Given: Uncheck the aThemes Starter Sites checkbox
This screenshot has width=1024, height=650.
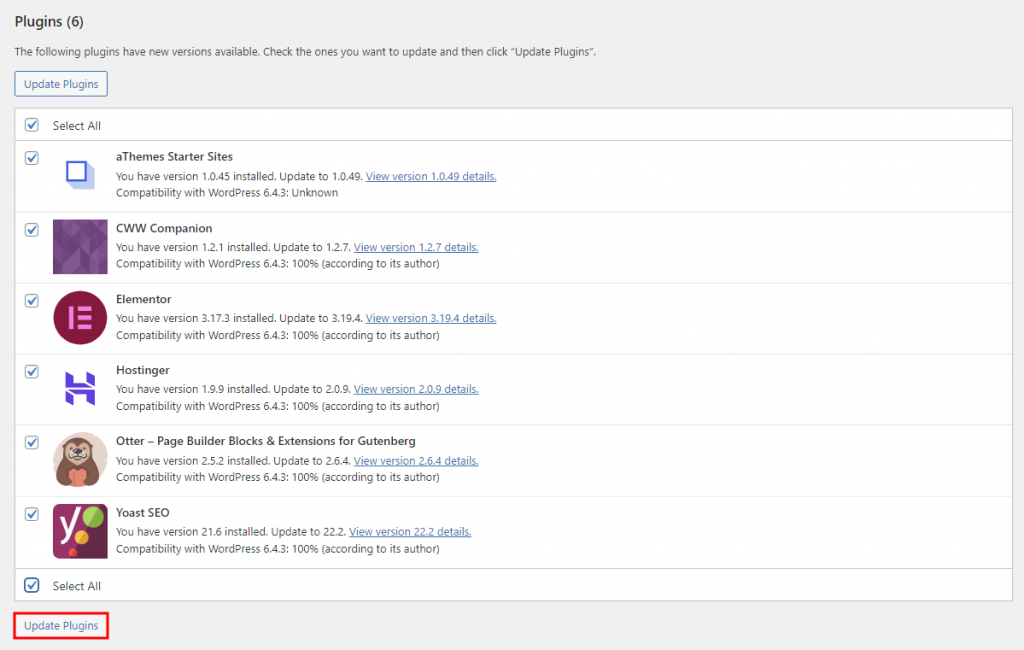Looking at the screenshot, I should point(32,158).
